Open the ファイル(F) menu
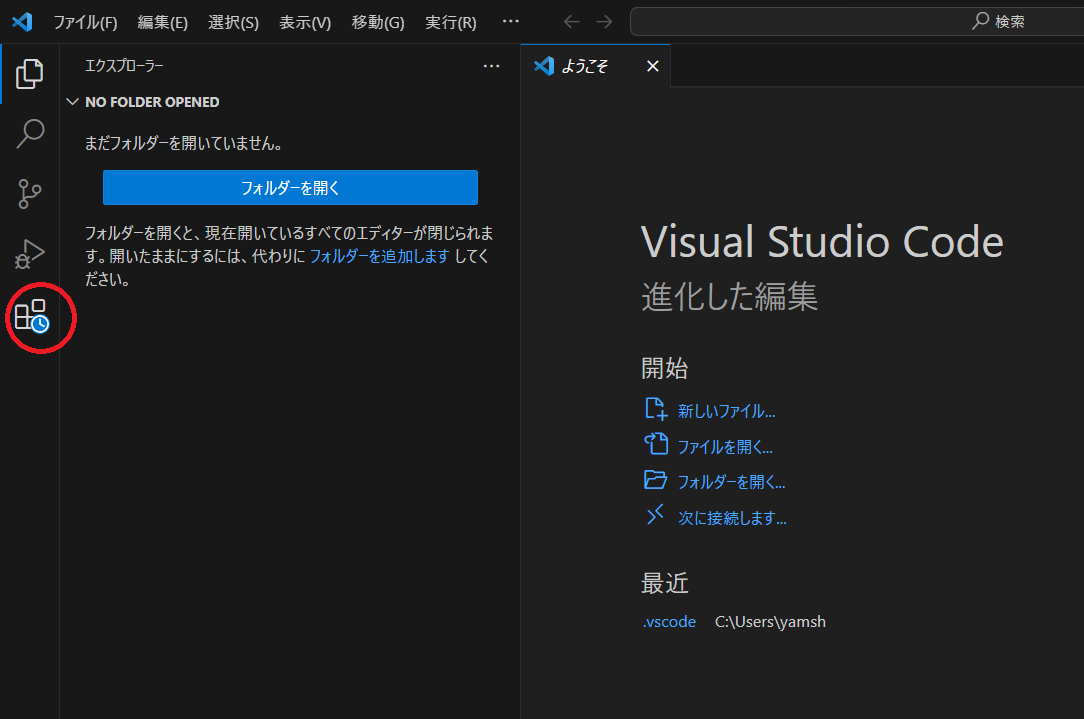 pos(86,22)
